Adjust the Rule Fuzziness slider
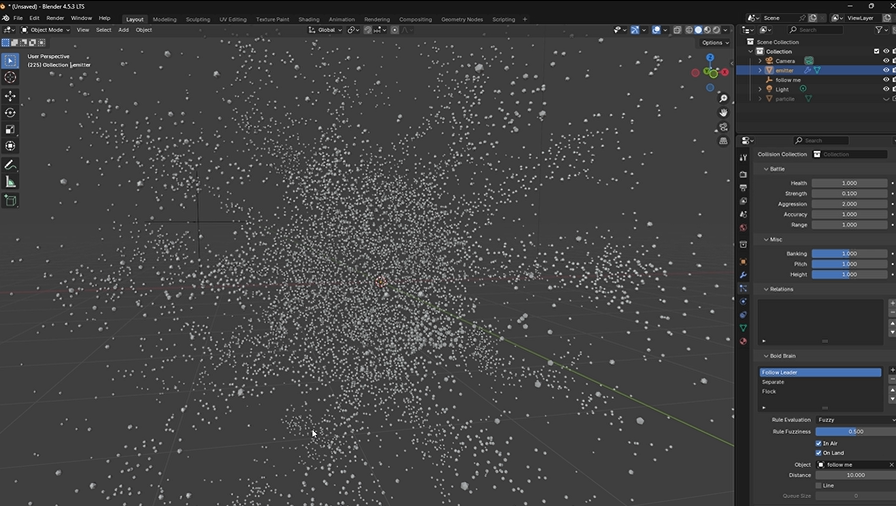 pyautogui.click(x=855, y=432)
